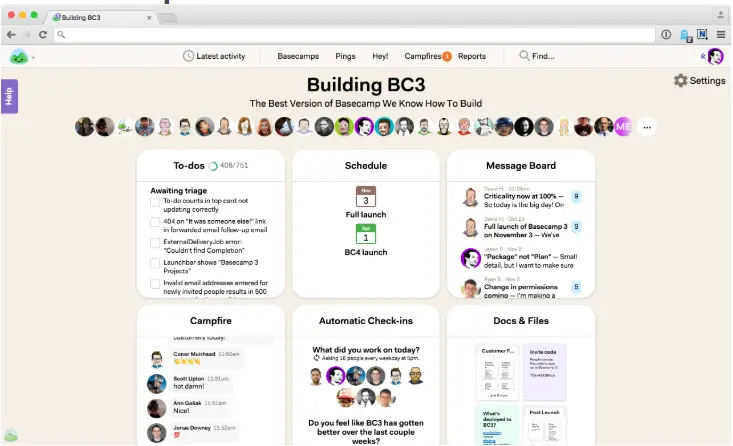Check off Invalid email addresses to-do

pyautogui.click(x=155, y=284)
